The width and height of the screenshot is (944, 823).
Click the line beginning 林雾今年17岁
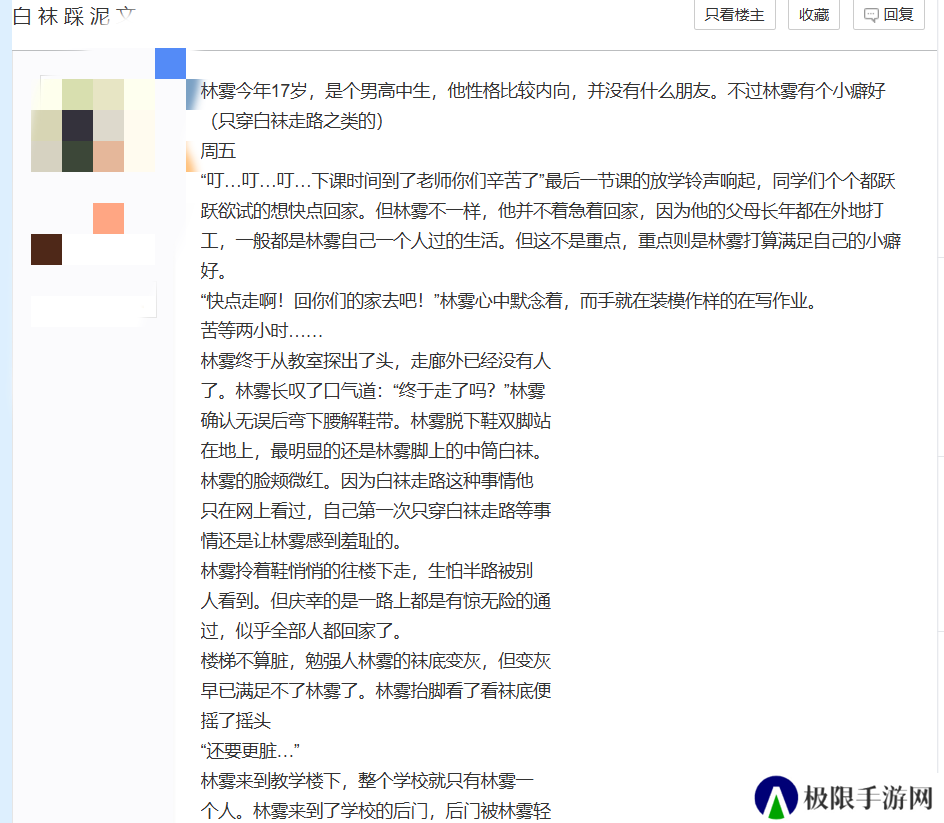(x=543, y=91)
